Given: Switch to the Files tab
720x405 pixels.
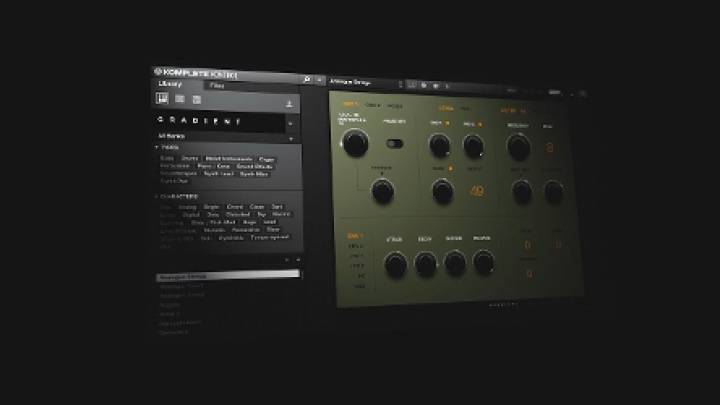Looking at the screenshot, I should click(x=217, y=85).
